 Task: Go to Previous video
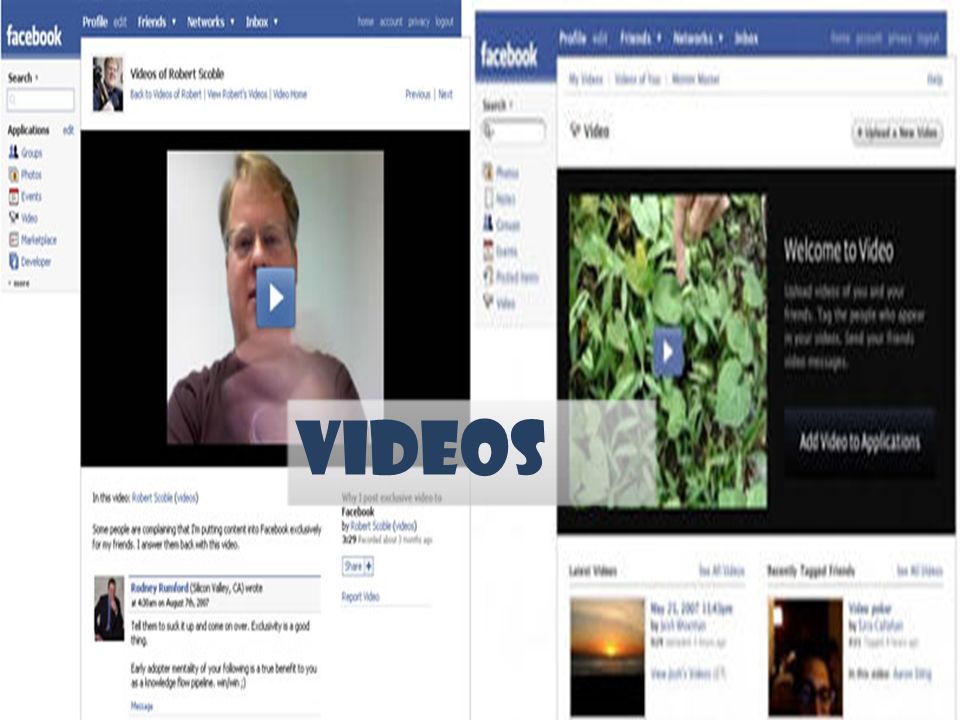click(418, 94)
